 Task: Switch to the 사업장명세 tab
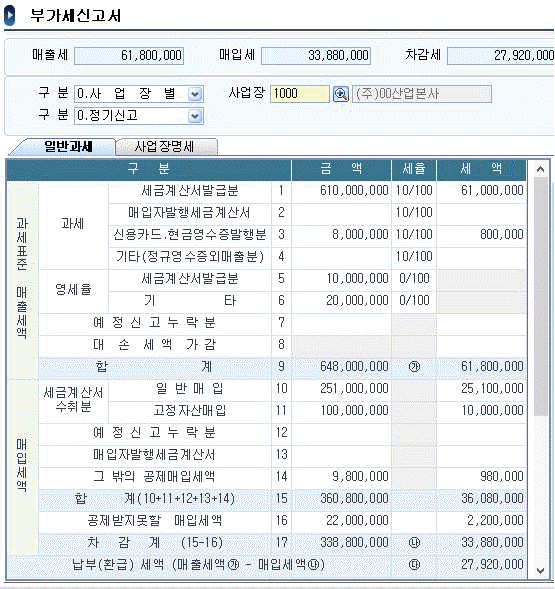coord(165,146)
